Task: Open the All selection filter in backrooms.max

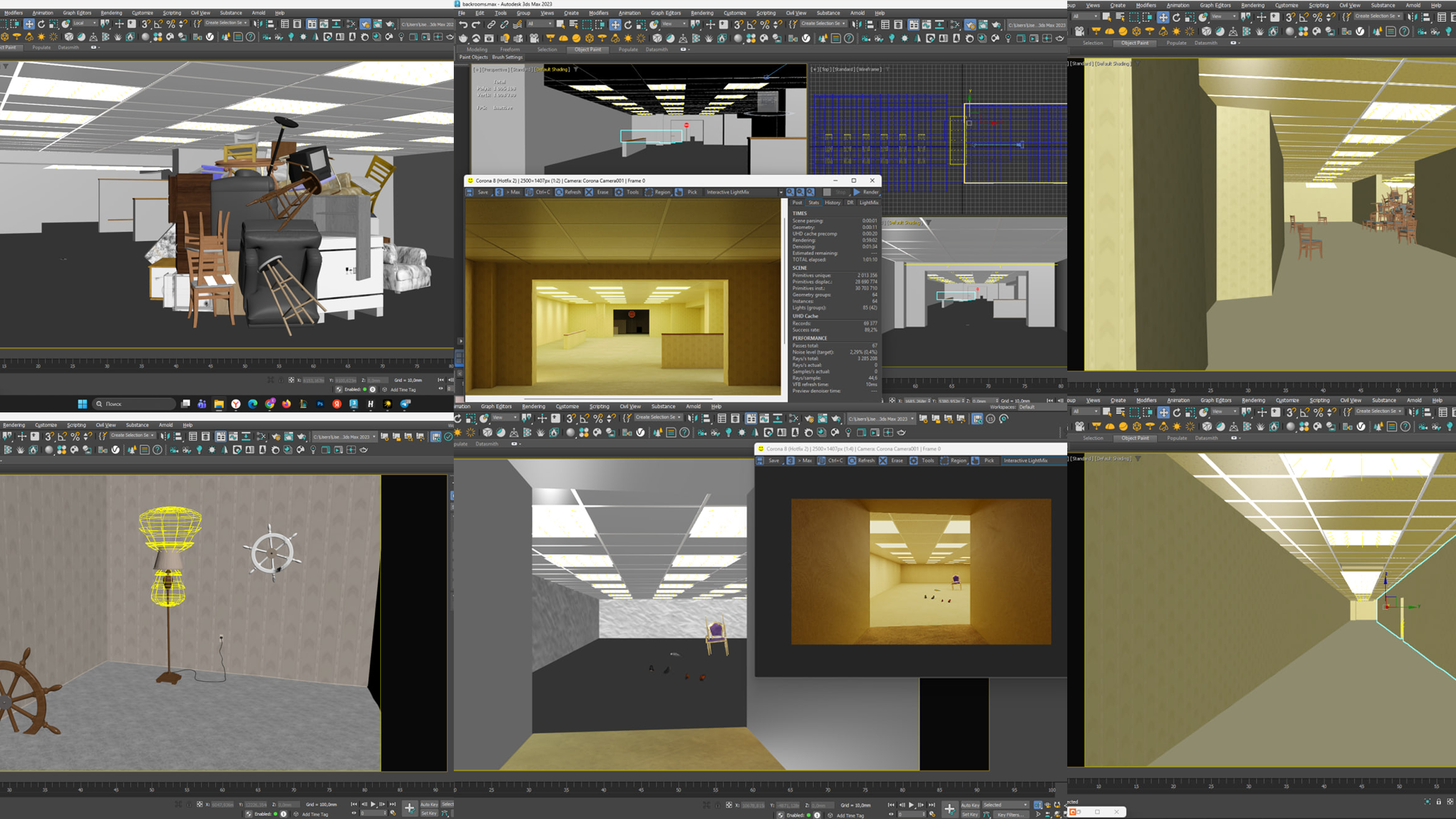Action: click(x=540, y=24)
